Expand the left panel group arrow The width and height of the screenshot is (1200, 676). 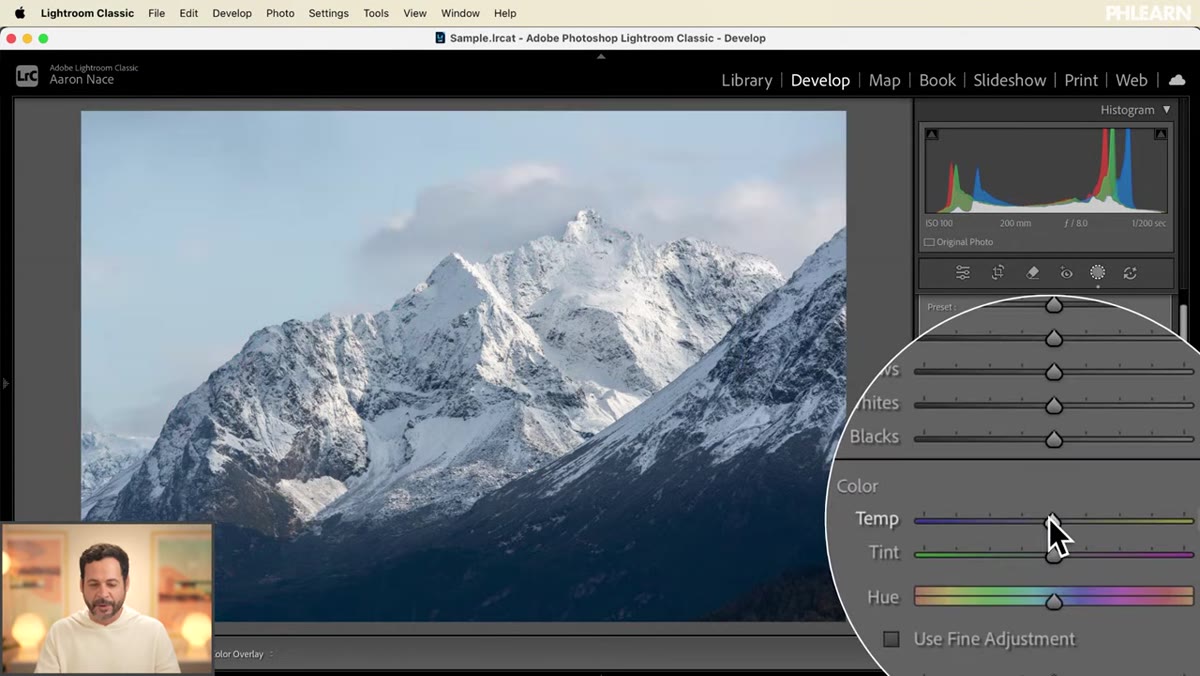[5, 383]
